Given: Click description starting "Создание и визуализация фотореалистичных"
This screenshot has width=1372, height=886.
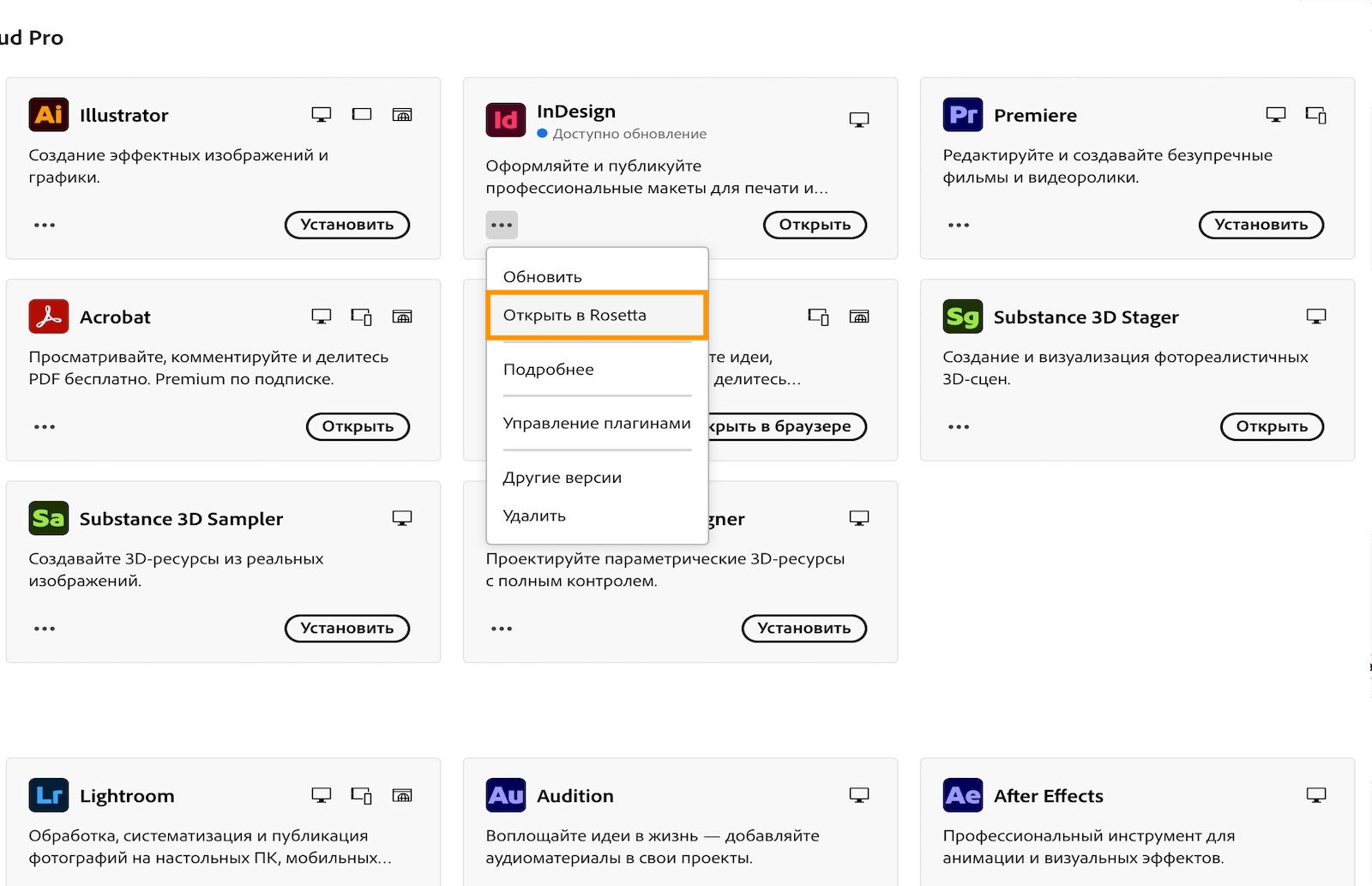Looking at the screenshot, I should [x=1125, y=368].
